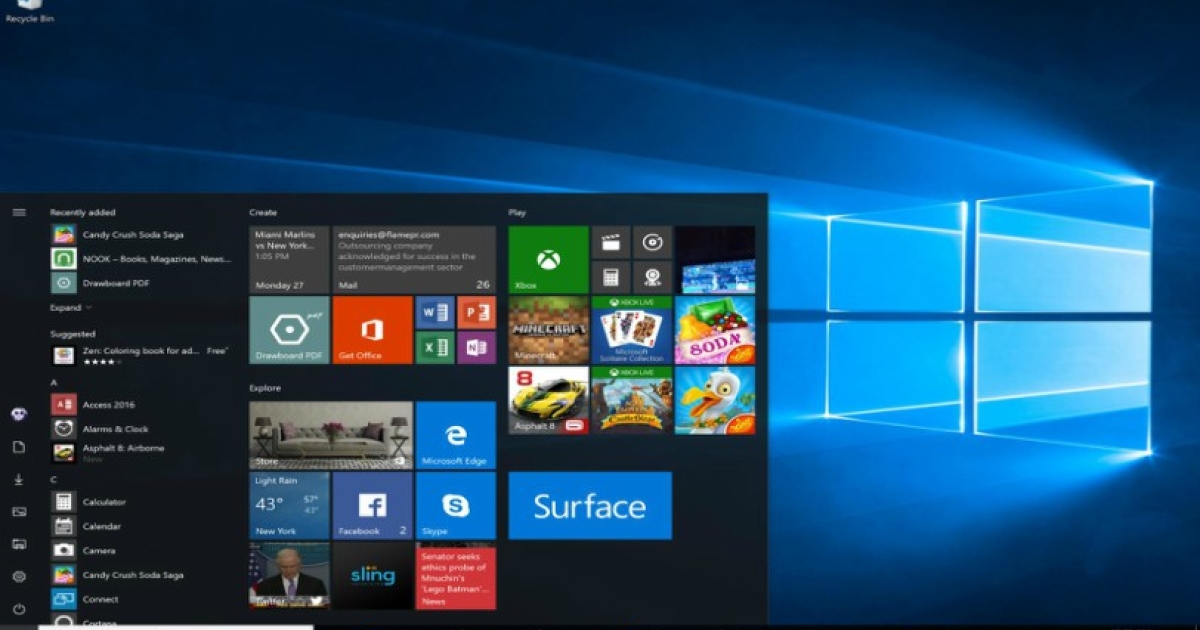Open Recycle Bin on desktop
Viewport: 1200px width, 630px height.
tap(29, 10)
